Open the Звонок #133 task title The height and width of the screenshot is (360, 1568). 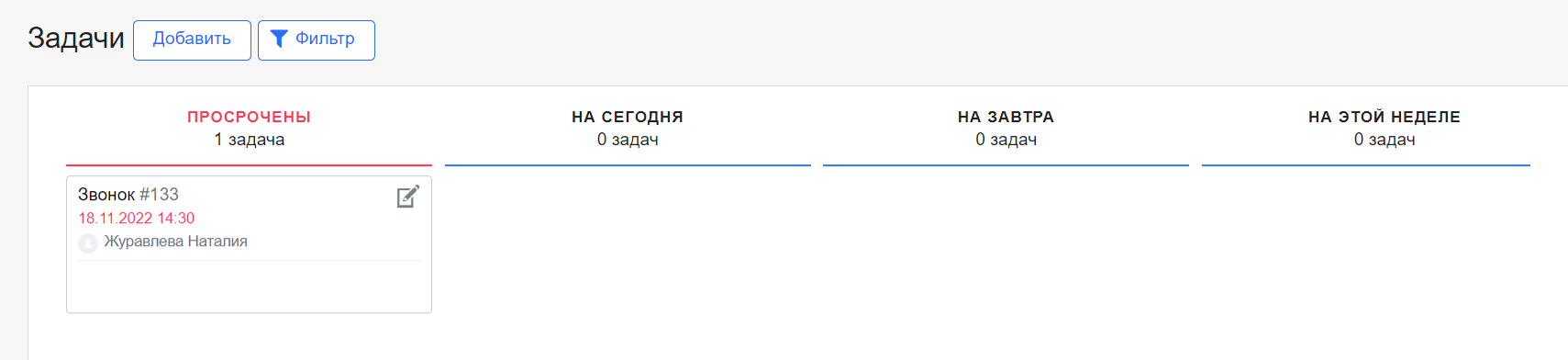point(128,195)
